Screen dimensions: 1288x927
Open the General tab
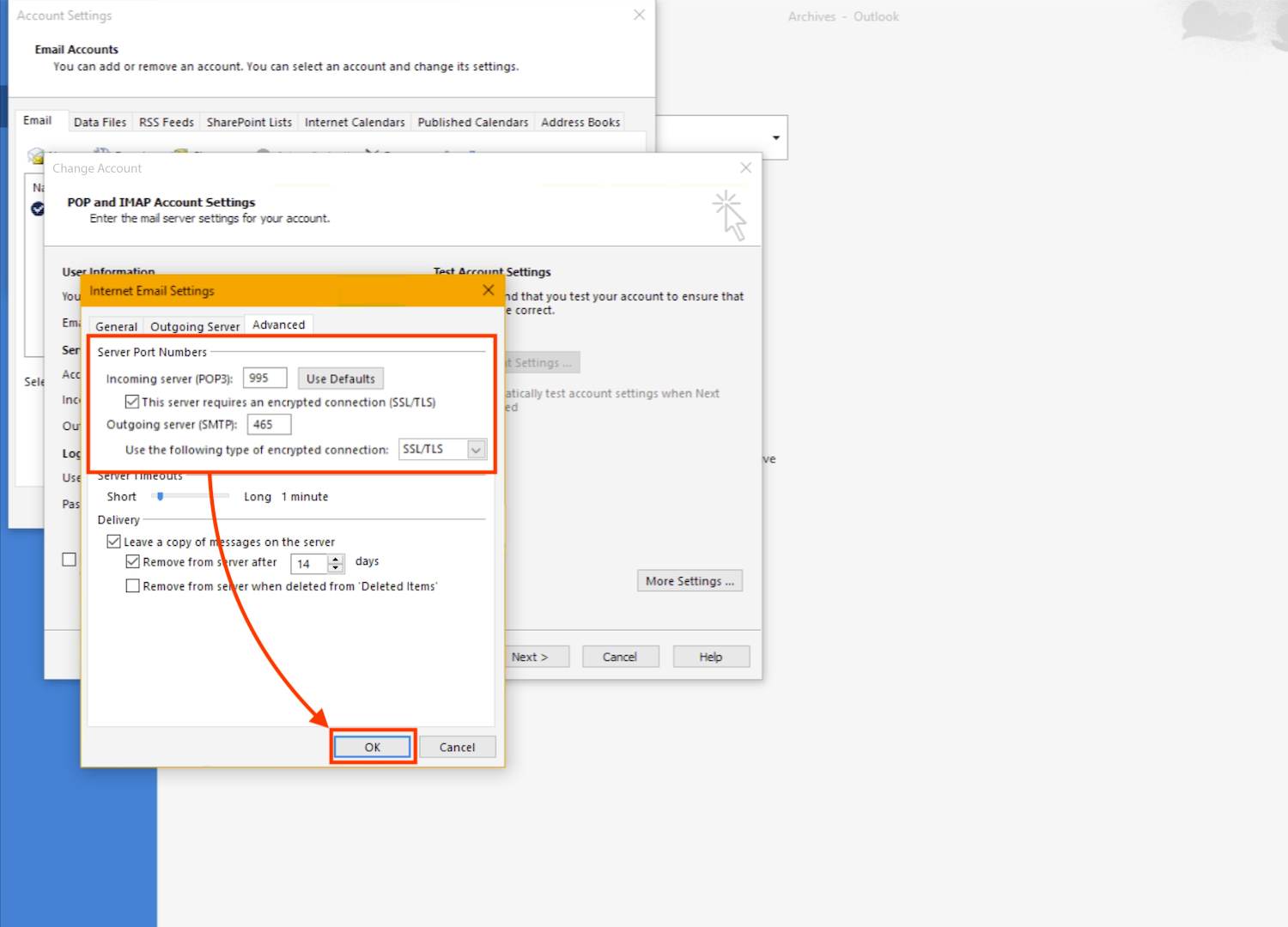pyautogui.click(x=116, y=326)
